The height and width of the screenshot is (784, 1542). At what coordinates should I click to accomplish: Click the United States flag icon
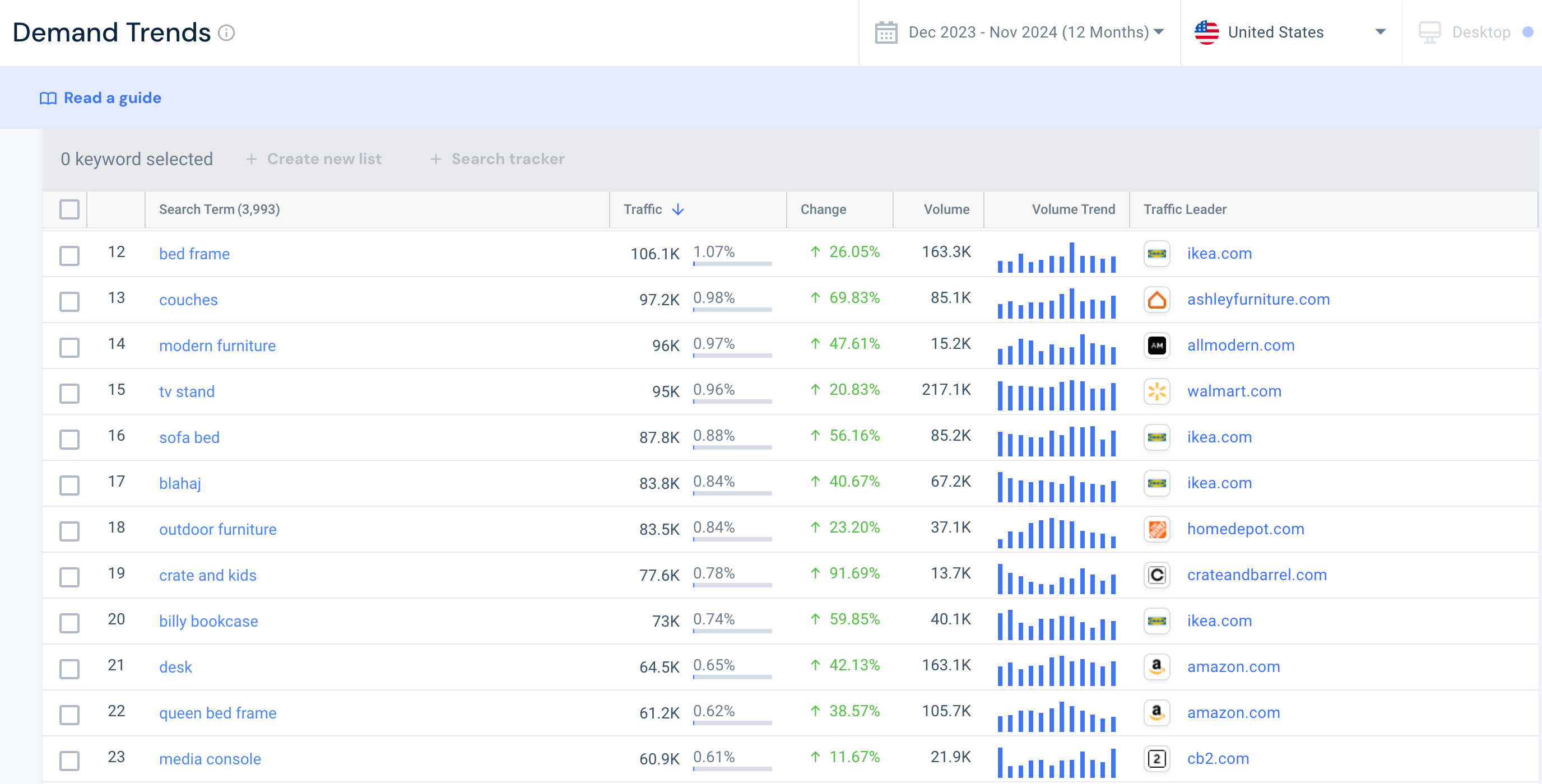pos(1206,32)
